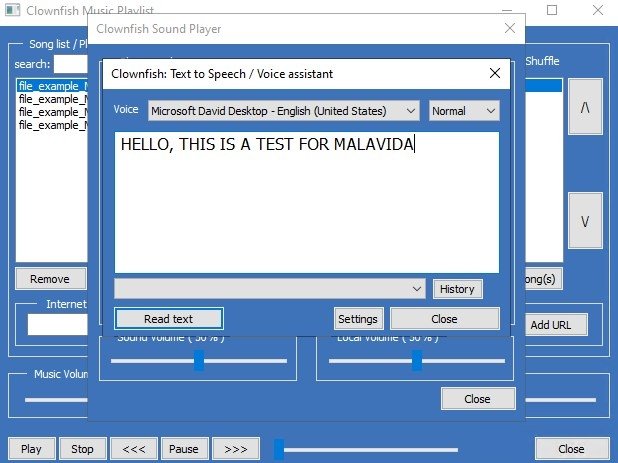Close the Text to Speech dialog via Close button

[445, 318]
